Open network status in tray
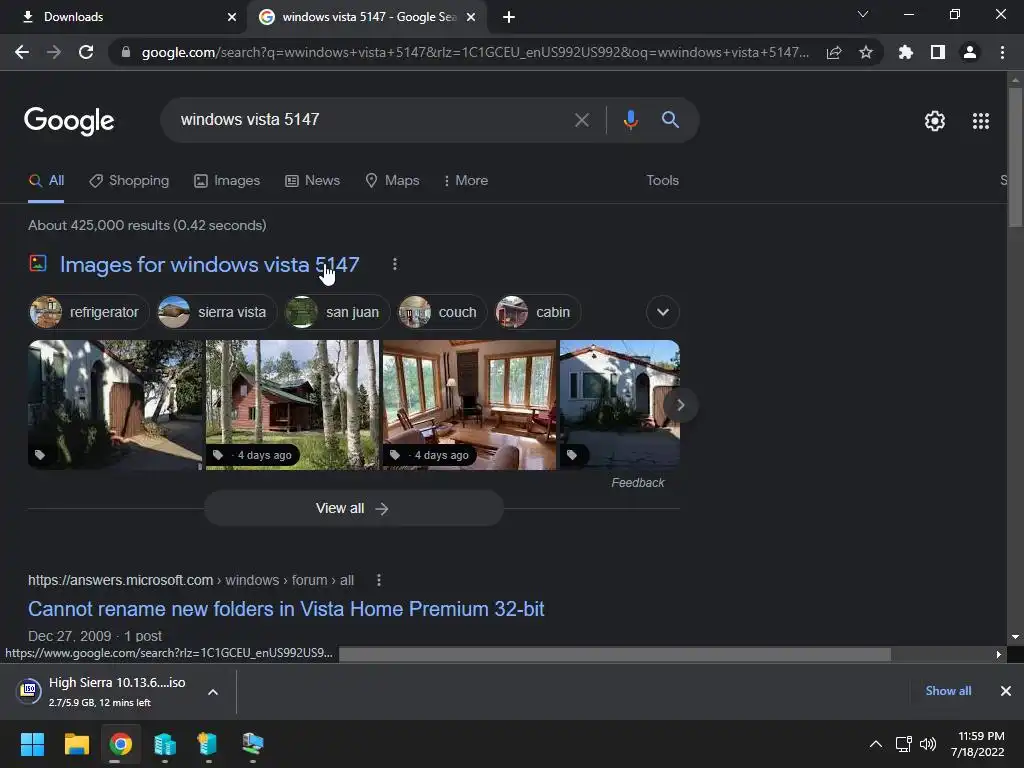The height and width of the screenshot is (768, 1024). coord(903,744)
